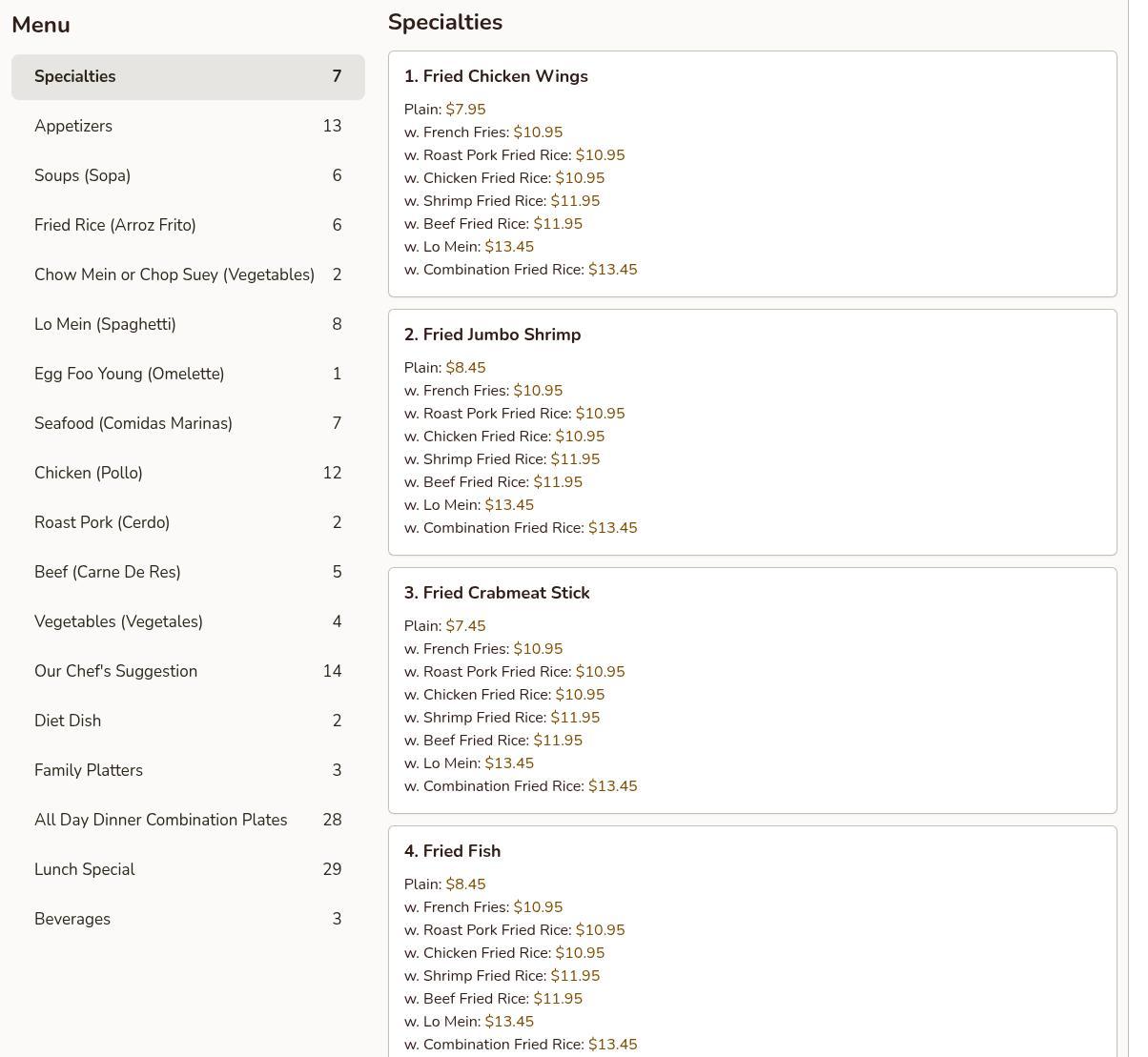1148x1057 pixels.
Task: Select Roast Pork Fried Rice under Fried Fish
Action: [x=515, y=930]
